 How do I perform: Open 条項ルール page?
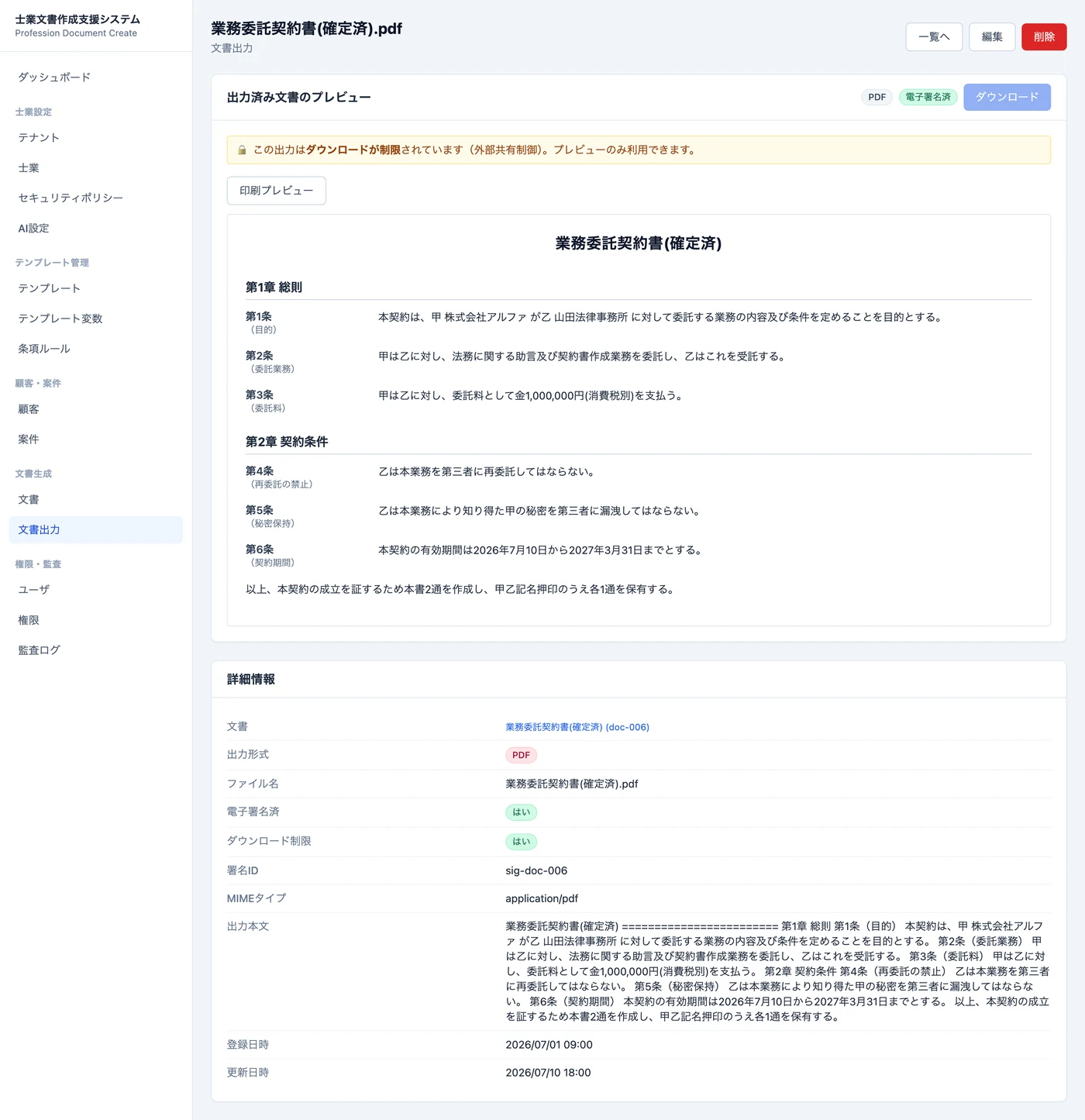point(96,349)
